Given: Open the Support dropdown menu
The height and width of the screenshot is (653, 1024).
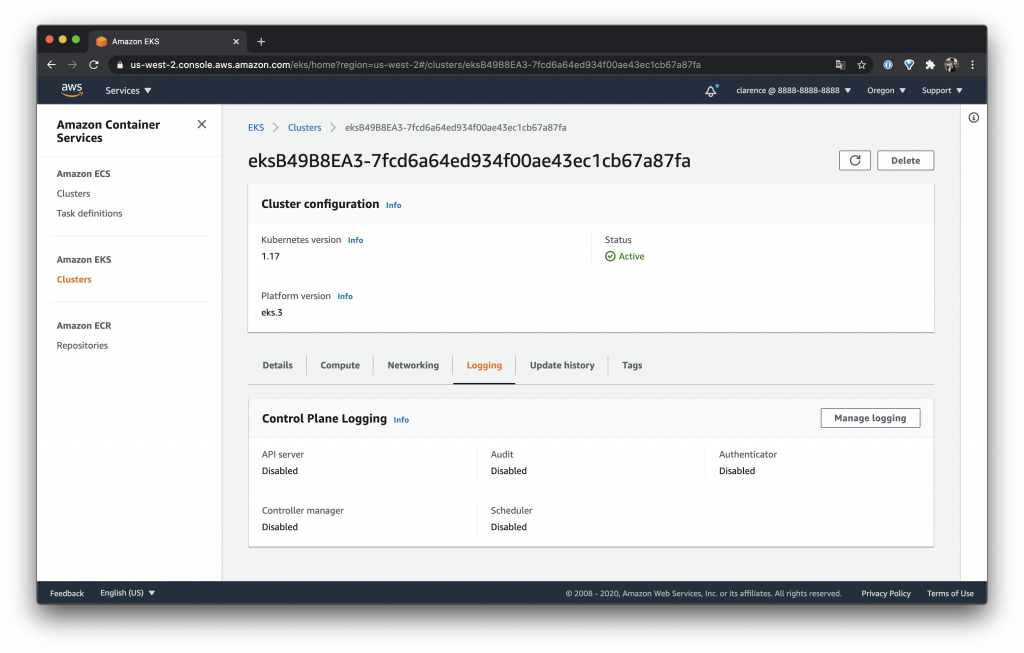Looking at the screenshot, I should pos(942,91).
